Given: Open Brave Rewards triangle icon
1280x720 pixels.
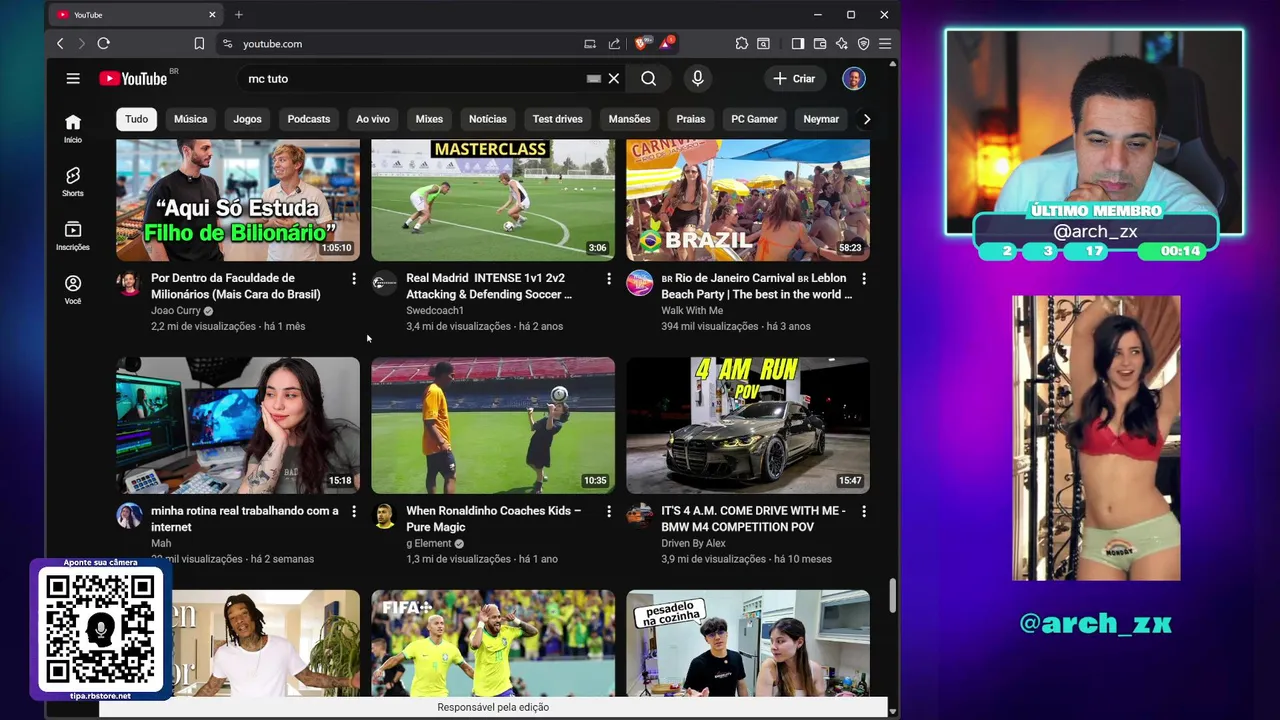Looking at the screenshot, I should (x=665, y=43).
